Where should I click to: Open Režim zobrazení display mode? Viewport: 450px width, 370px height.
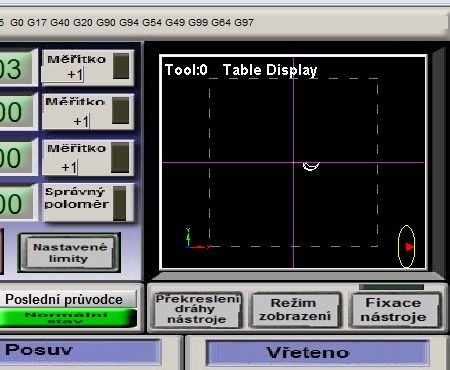pyautogui.click(x=295, y=309)
